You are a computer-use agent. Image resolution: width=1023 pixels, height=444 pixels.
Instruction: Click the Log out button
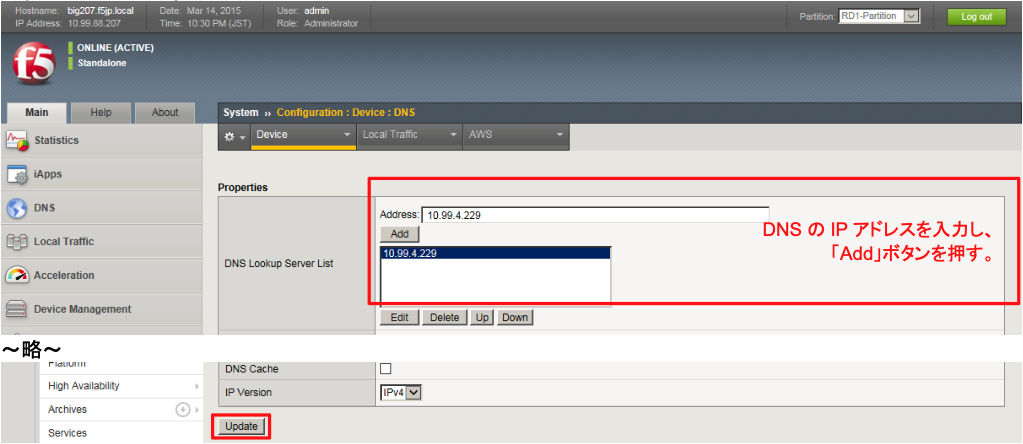coord(977,17)
